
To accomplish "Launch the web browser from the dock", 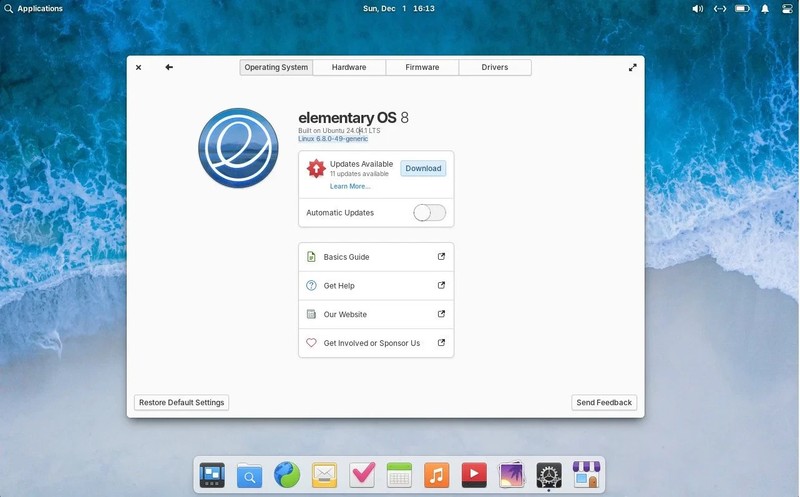I will click(287, 475).
